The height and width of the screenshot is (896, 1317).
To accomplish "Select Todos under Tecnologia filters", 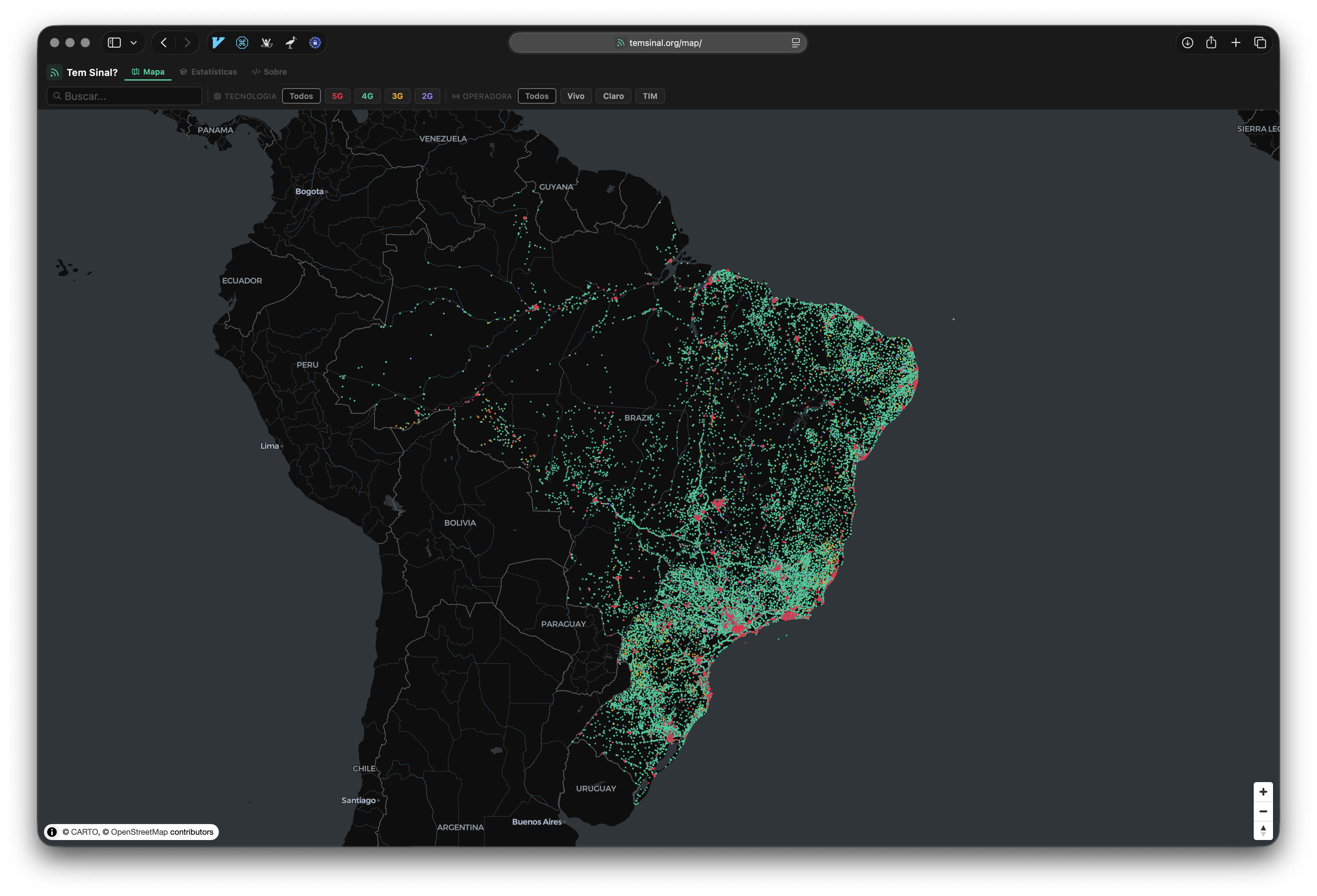I will click(301, 96).
